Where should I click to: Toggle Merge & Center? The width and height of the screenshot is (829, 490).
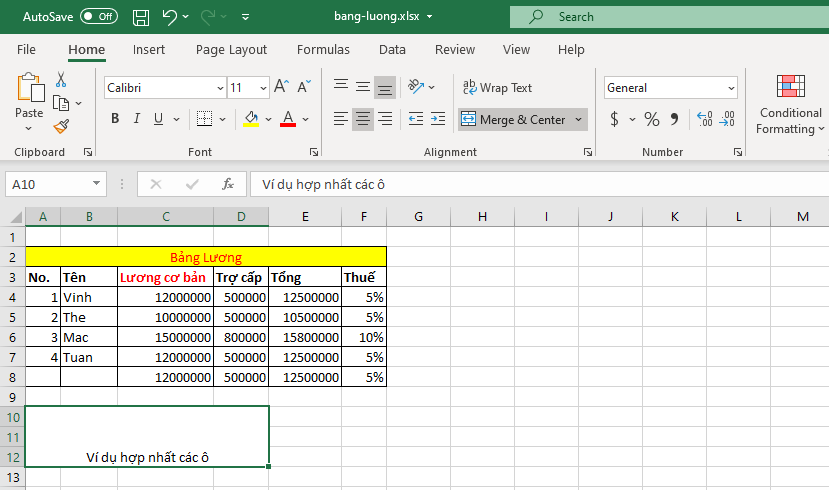click(514, 119)
